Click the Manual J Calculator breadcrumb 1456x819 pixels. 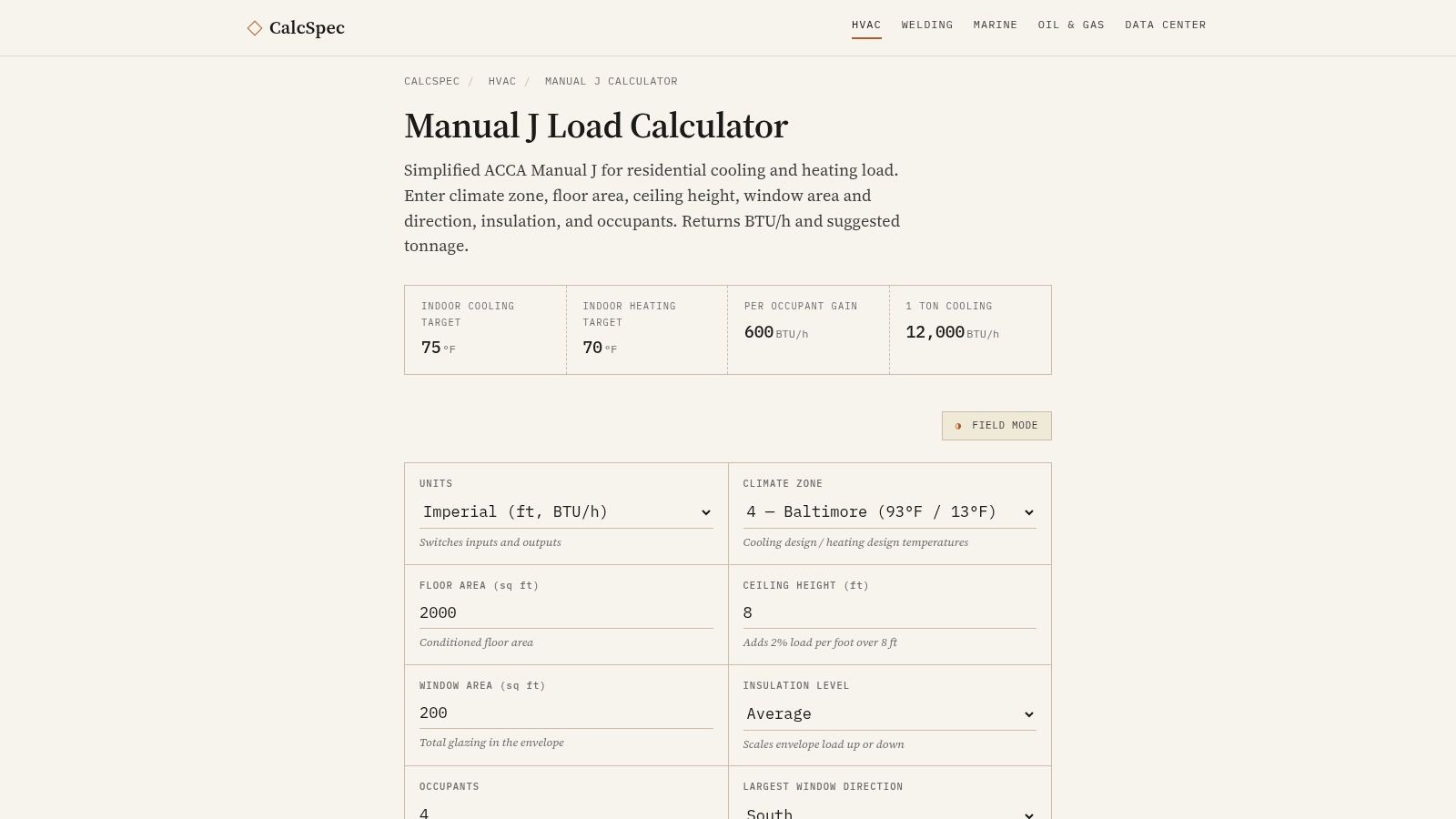pos(612,82)
